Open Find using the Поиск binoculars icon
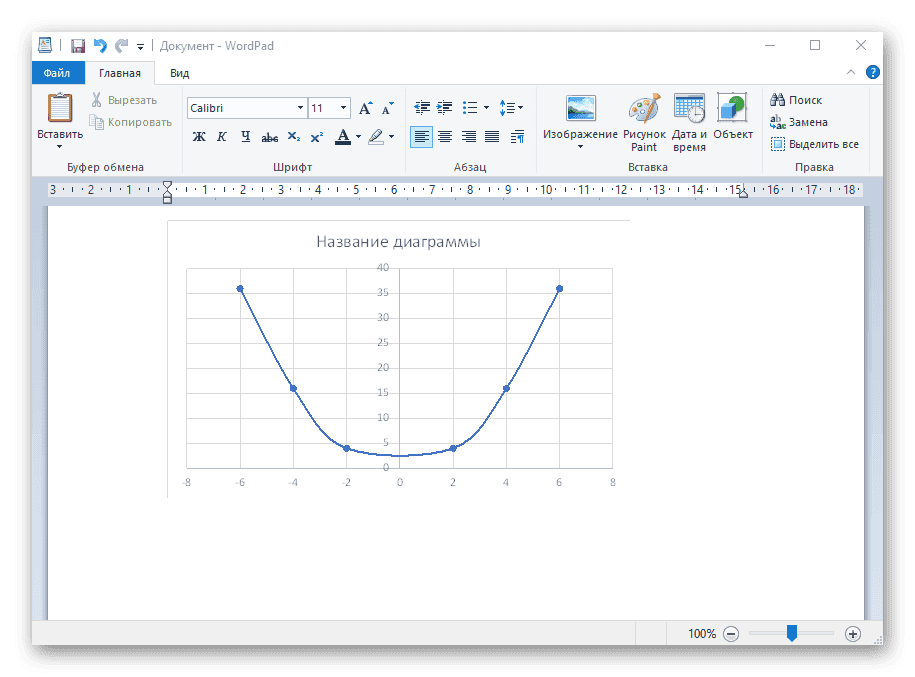The width and height of the screenshot is (915, 677). click(797, 100)
